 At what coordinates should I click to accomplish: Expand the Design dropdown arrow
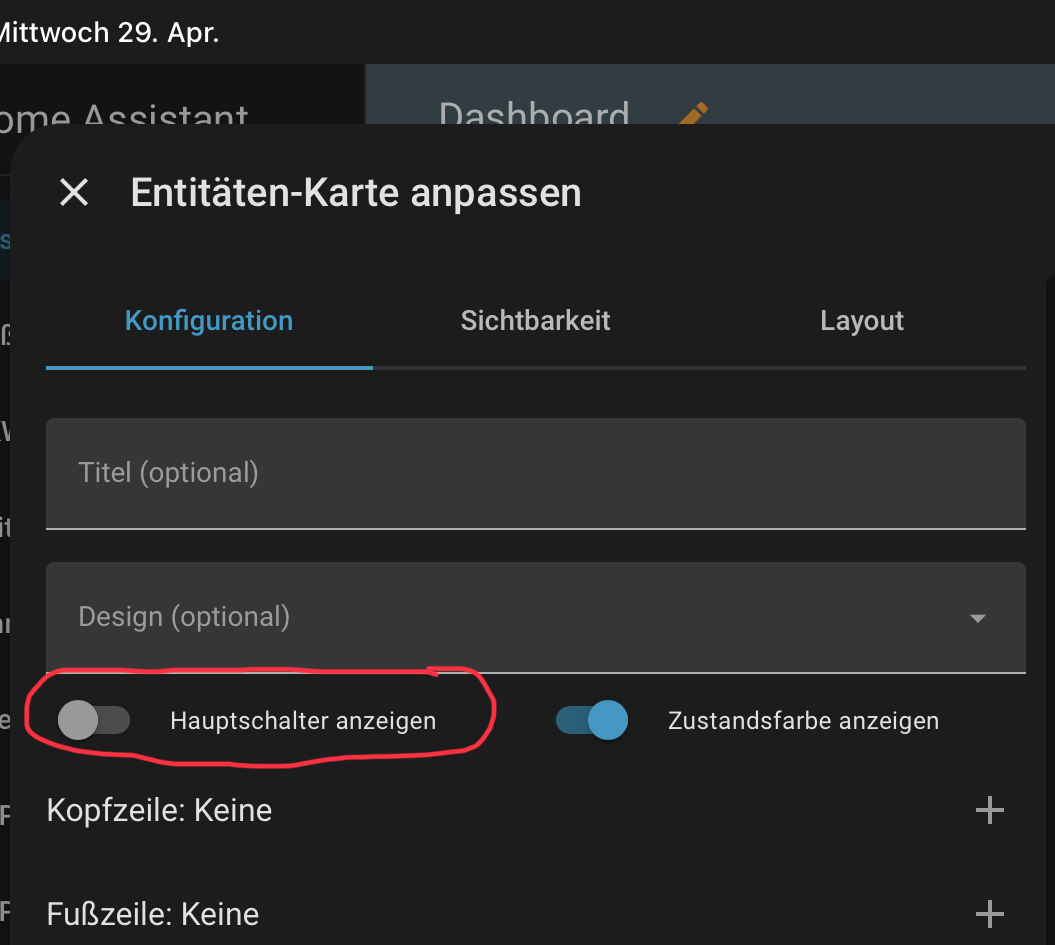pos(978,618)
